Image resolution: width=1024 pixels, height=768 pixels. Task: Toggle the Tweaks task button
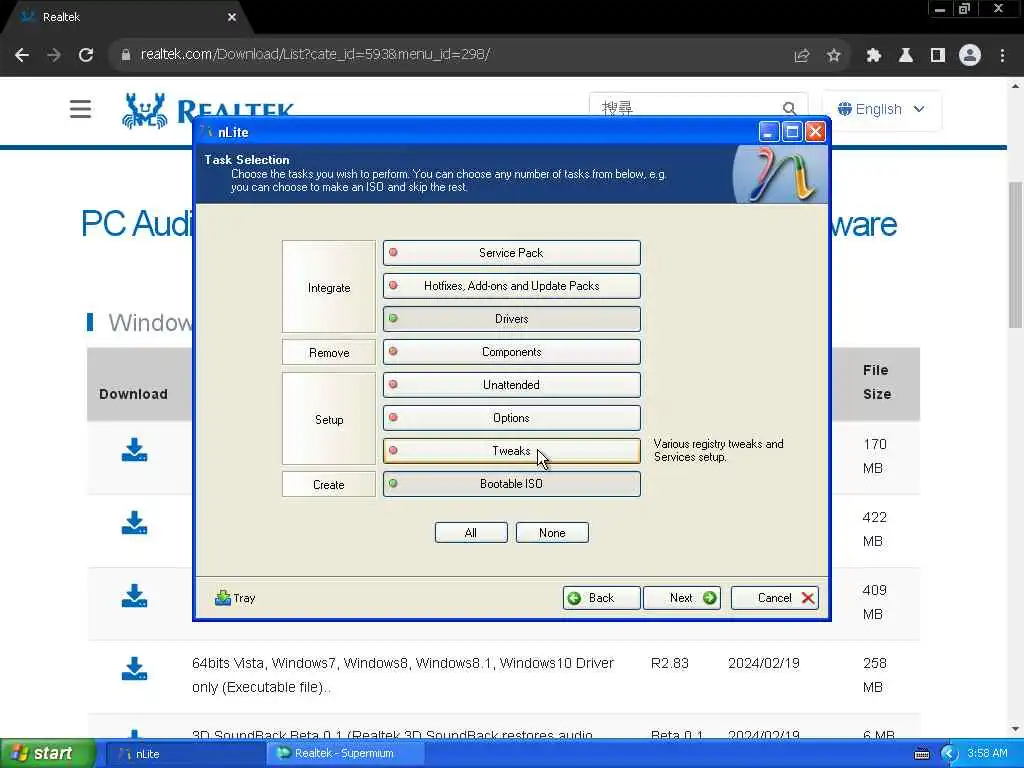click(511, 451)
